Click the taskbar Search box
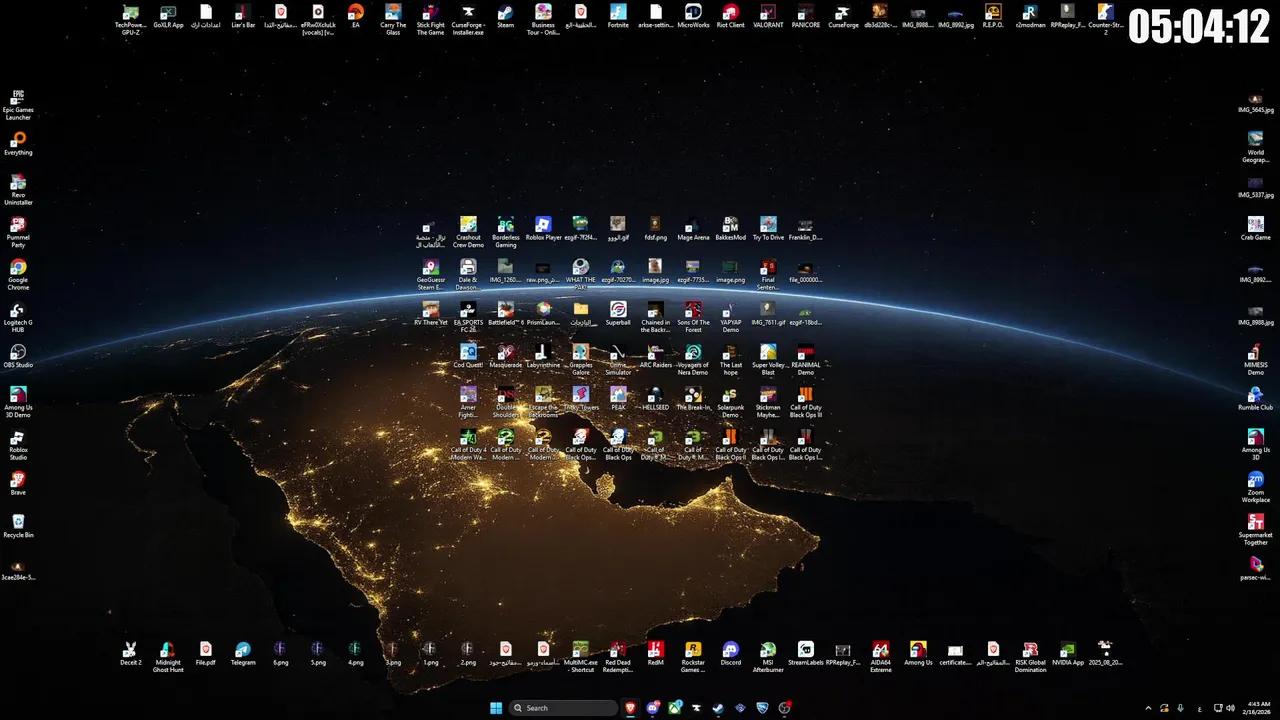The image size is (1280, 720). pos(564,708)
